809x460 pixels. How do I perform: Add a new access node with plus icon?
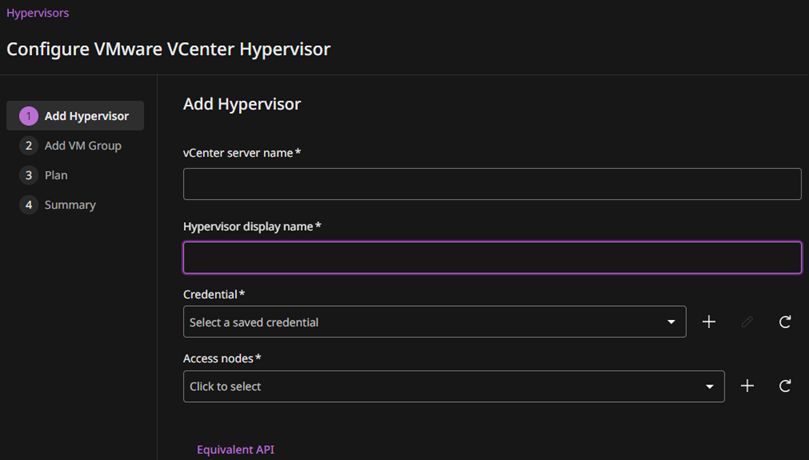pos(747,386)
